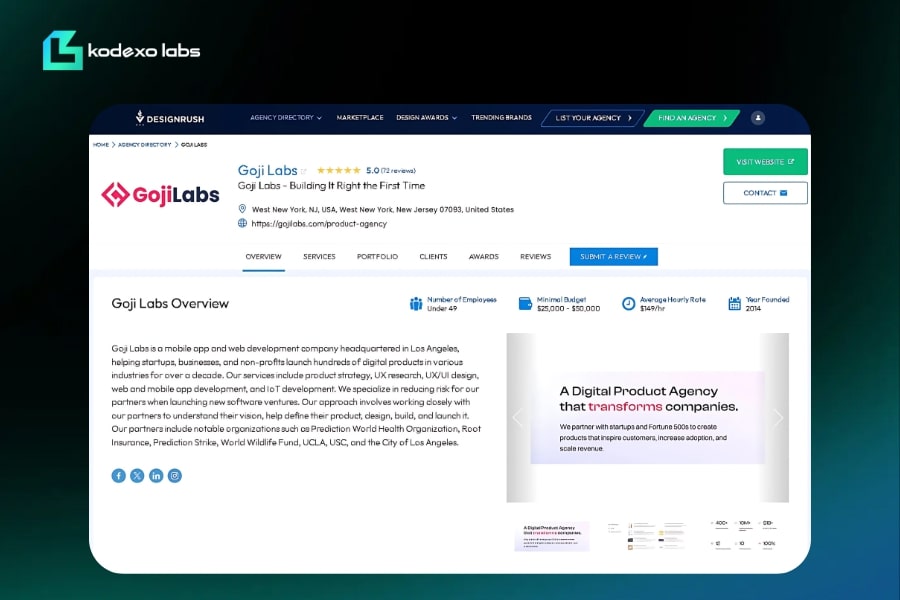Click the "$149/hr" hourly rate value
The width and height of the screenshot is (900, 600).
coord(652,308)
